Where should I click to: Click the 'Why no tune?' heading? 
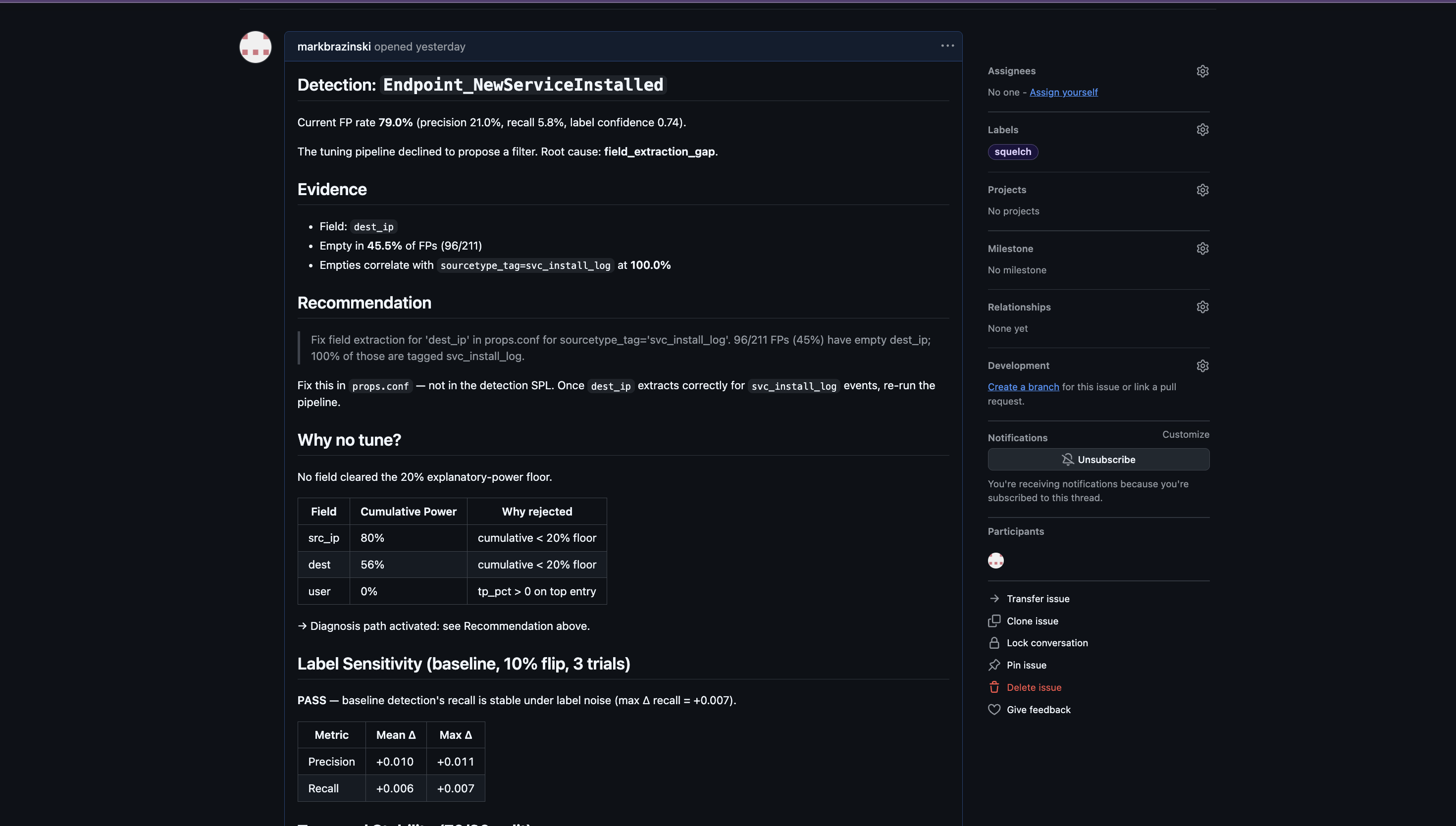(349, 440)
